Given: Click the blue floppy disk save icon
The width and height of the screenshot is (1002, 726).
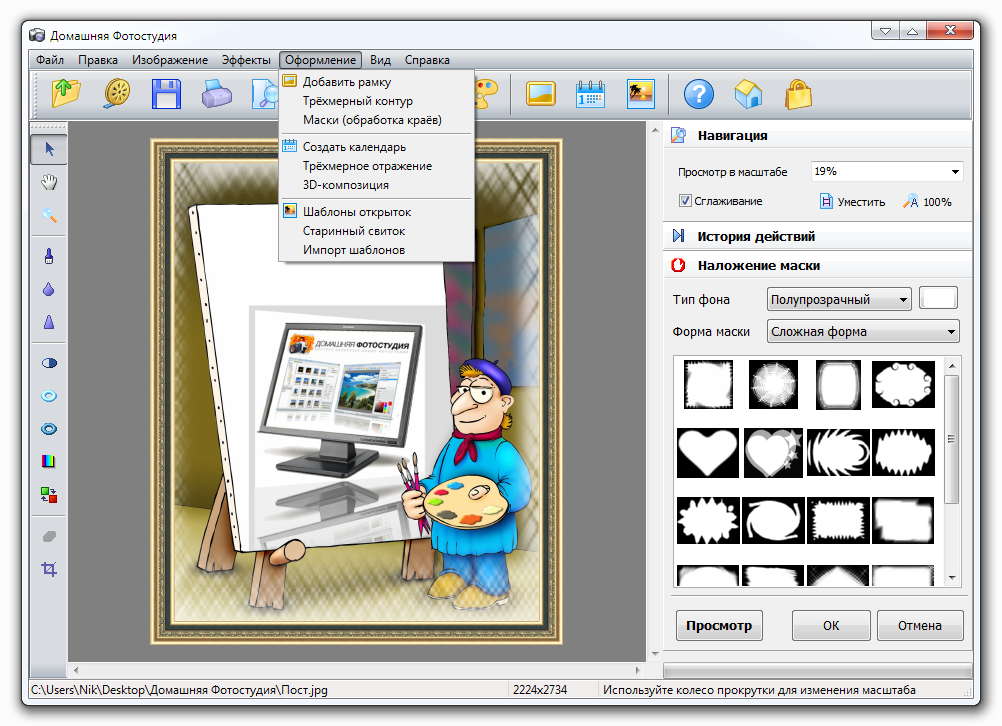Looking at the screenshot, I should tap(165, 94).
